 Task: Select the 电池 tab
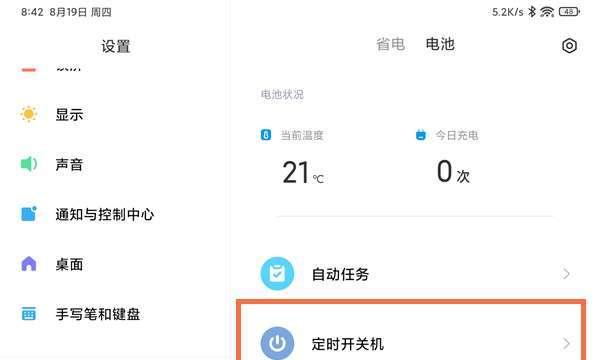coord(440,44)
